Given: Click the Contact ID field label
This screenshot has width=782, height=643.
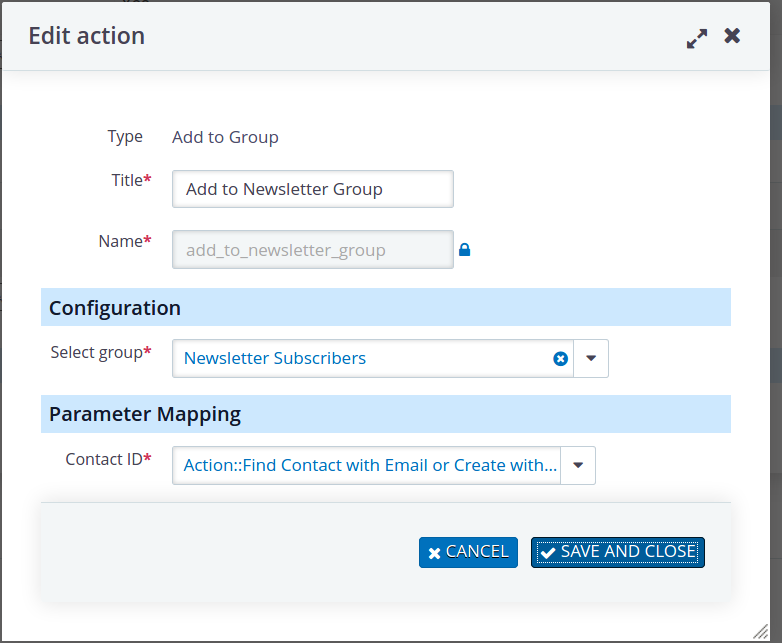Looking at the screenshot, I should coord(106,459).
